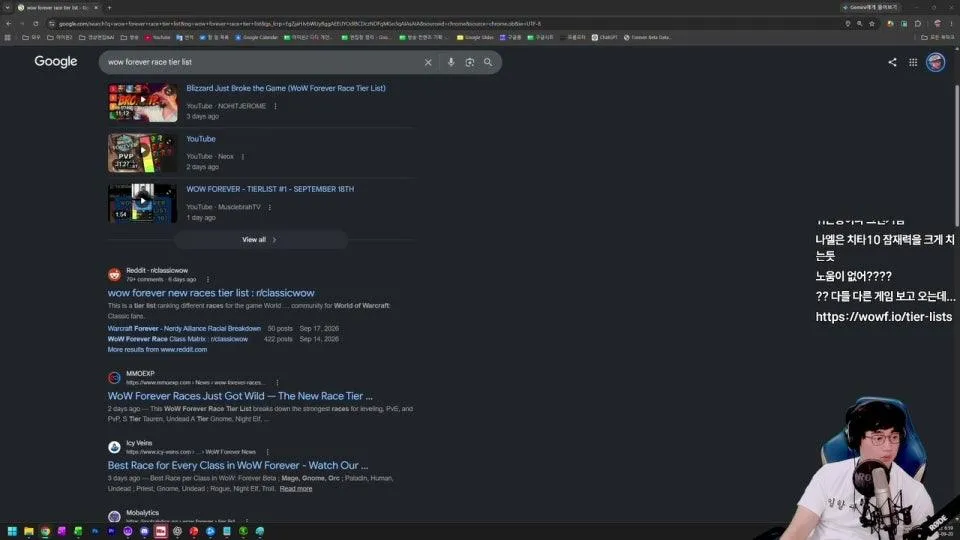This screenshot has height=540, width=960.
Task: Start voice search with the microphone icon
Action: point(451,62)
